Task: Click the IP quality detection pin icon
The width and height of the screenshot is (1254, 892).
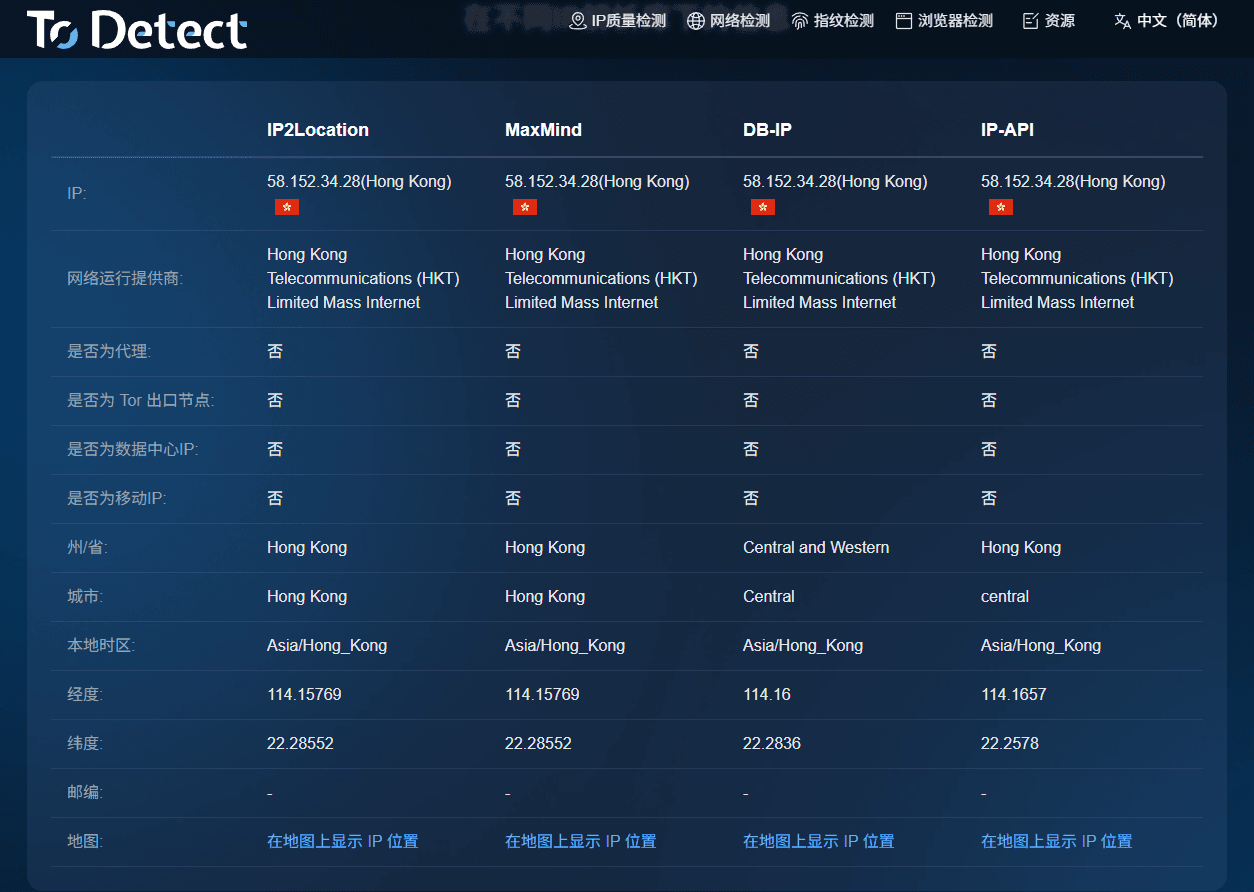Action: coord(577,21)
